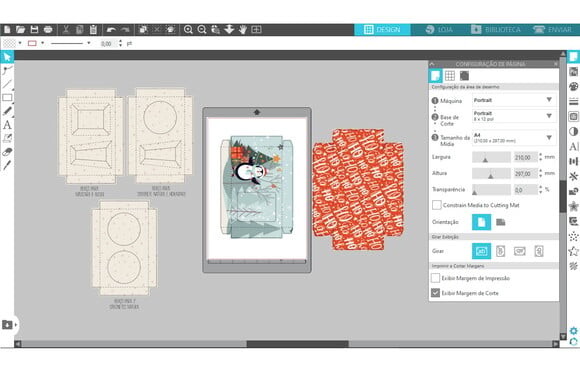Image resolution: width=580 pixels, height=369 pixels.
Task: Open the Text Style panel icon
Action: (573, 146)
